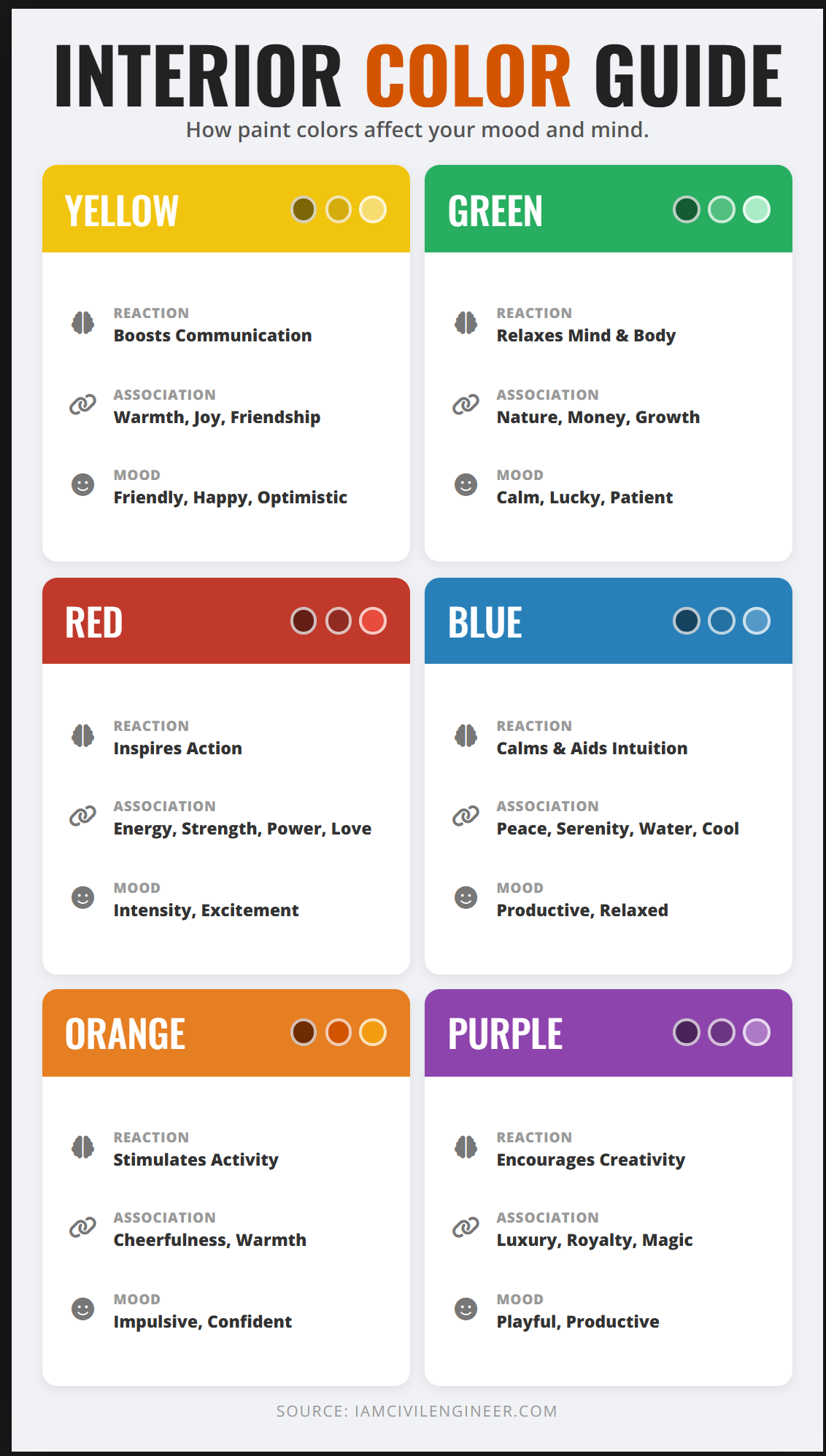Click the brain reaction icon in Blue card
Image resolution: width=826 pixels, height=1456 pixels.
(466, 735)
